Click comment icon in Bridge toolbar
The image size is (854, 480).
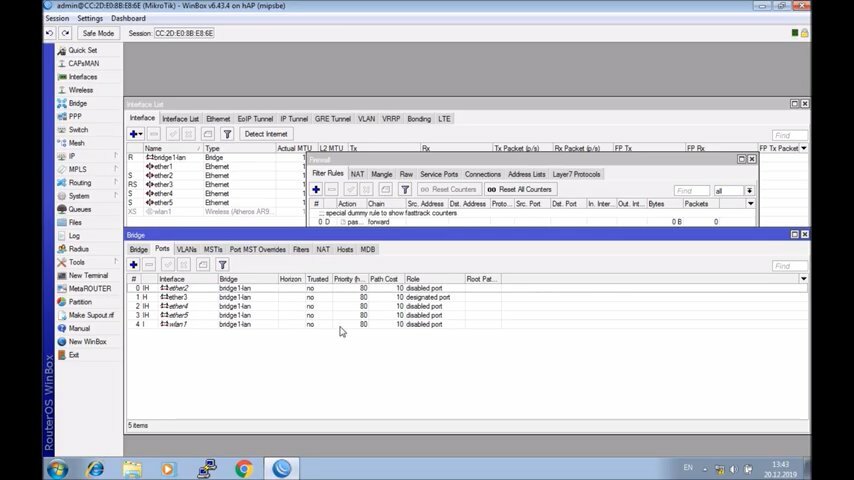point(203,265)
